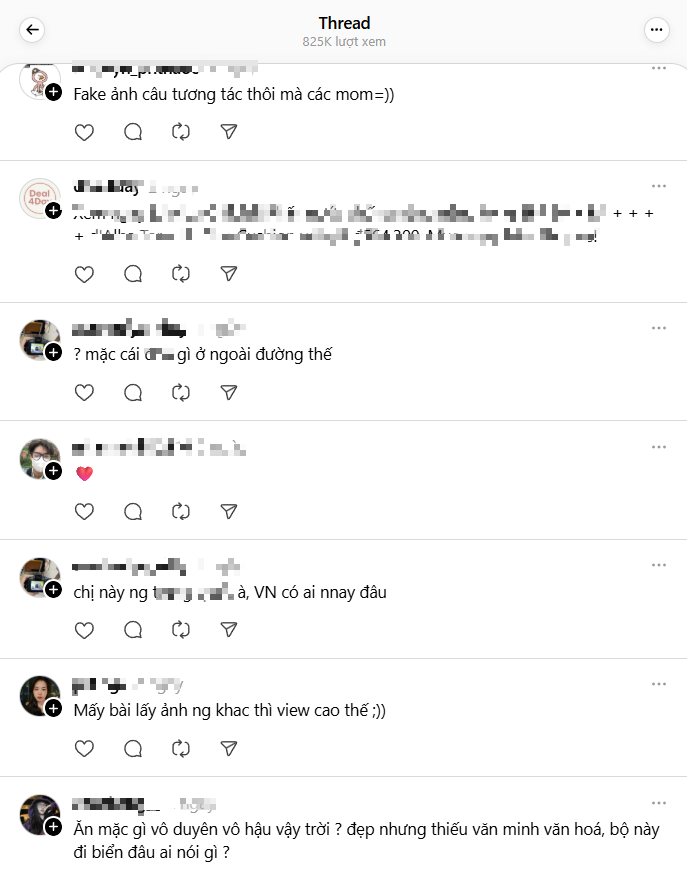Screen dimensions: 687x872
Task: Follow the user with mask avatar
Action: coord(53,471)
